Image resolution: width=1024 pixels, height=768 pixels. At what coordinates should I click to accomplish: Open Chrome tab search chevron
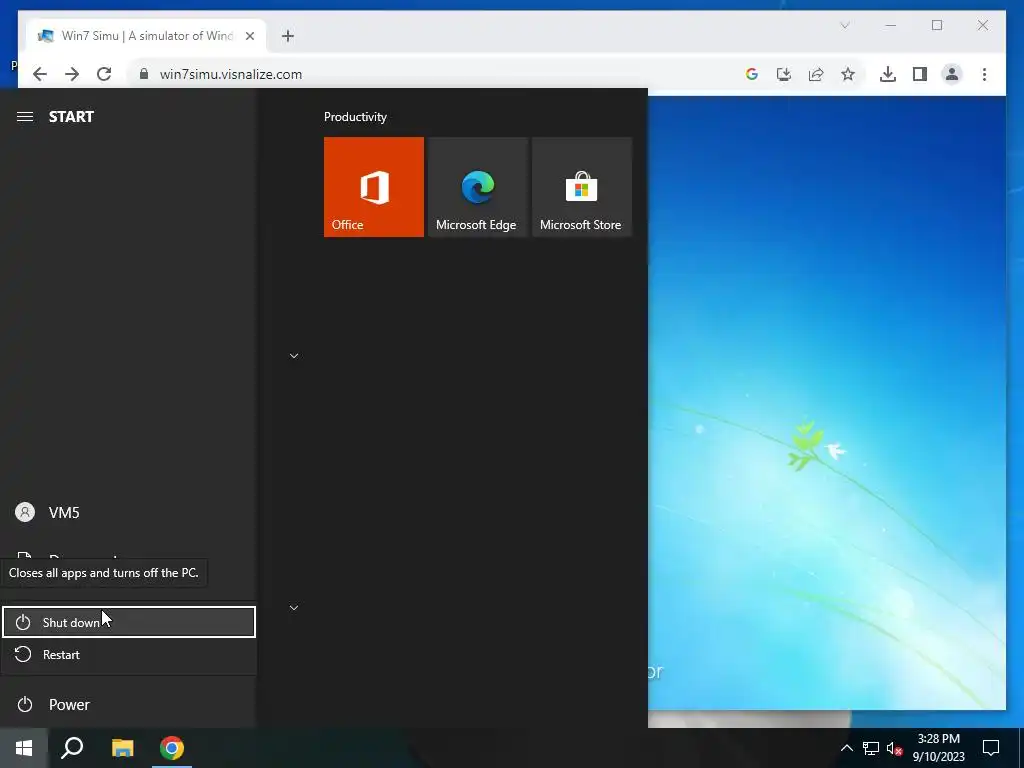pos(844,25)
